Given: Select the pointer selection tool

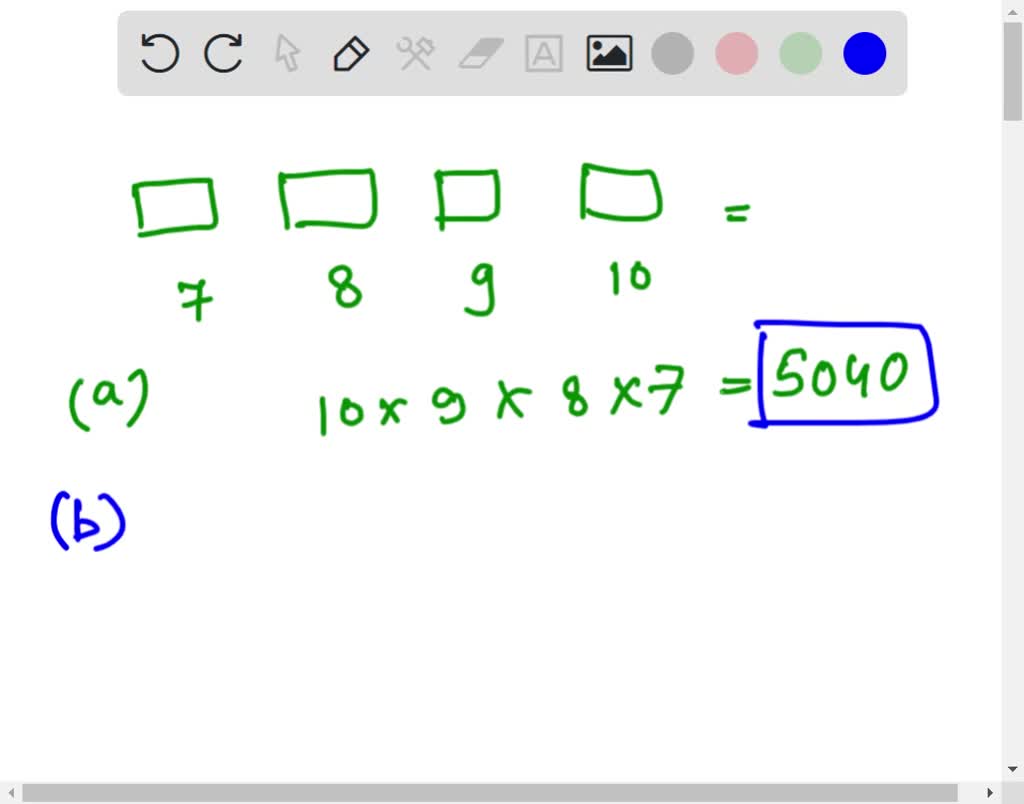Looking at the screenshot, I should [287, 53].
